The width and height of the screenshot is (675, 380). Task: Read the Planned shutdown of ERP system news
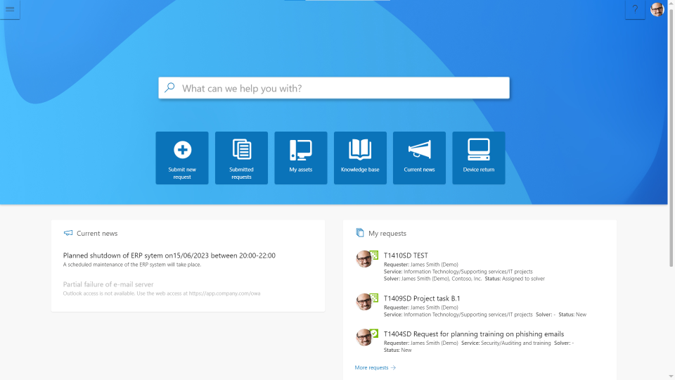point(169,255)
